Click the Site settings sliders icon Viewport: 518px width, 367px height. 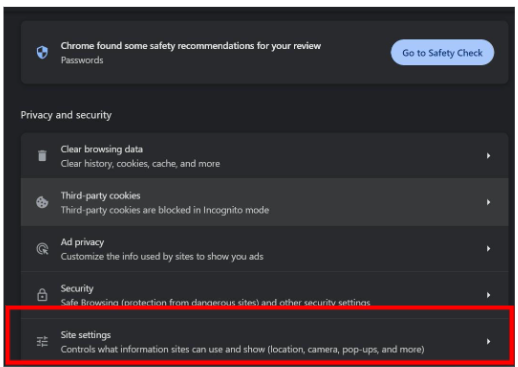(42, 341)
